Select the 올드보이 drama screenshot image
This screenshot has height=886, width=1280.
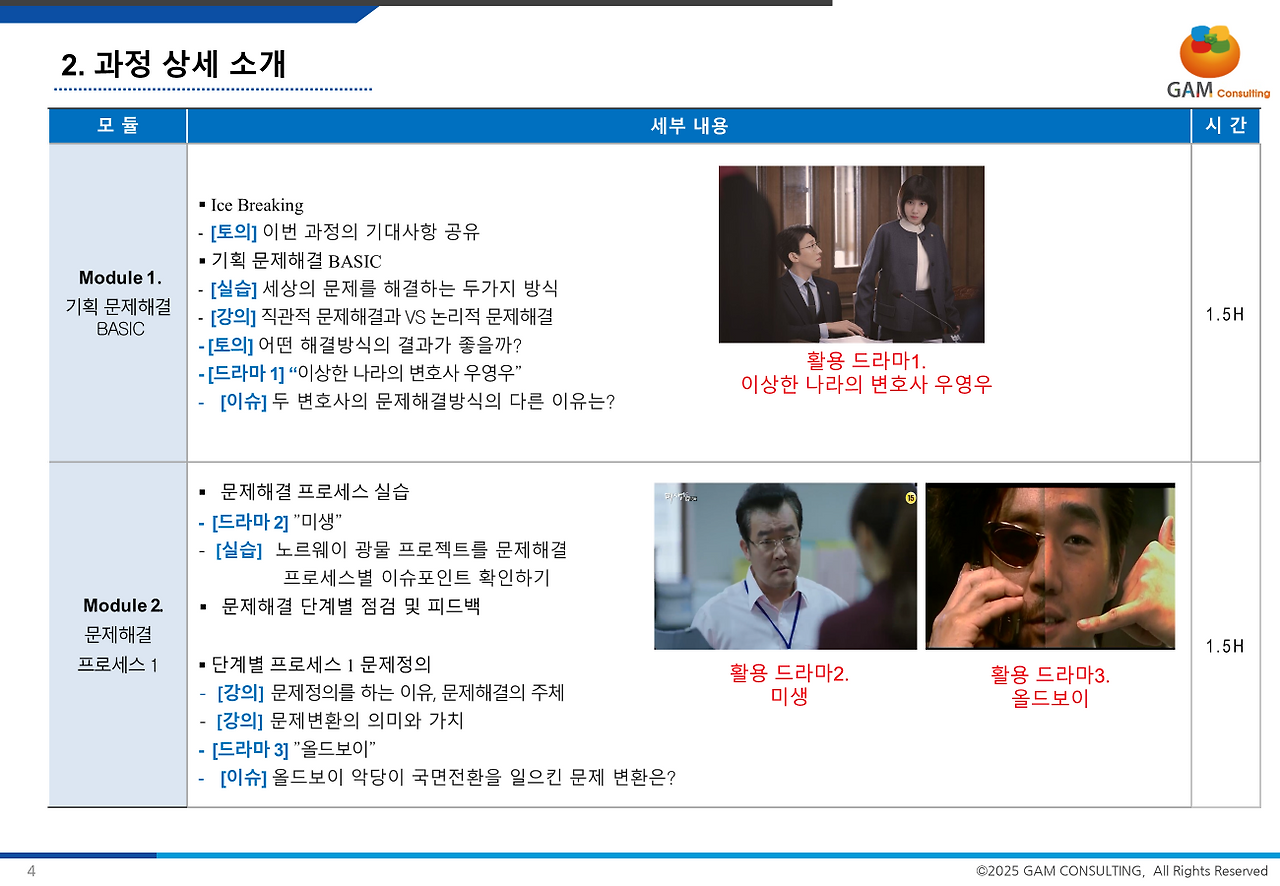pos(1049,565)
